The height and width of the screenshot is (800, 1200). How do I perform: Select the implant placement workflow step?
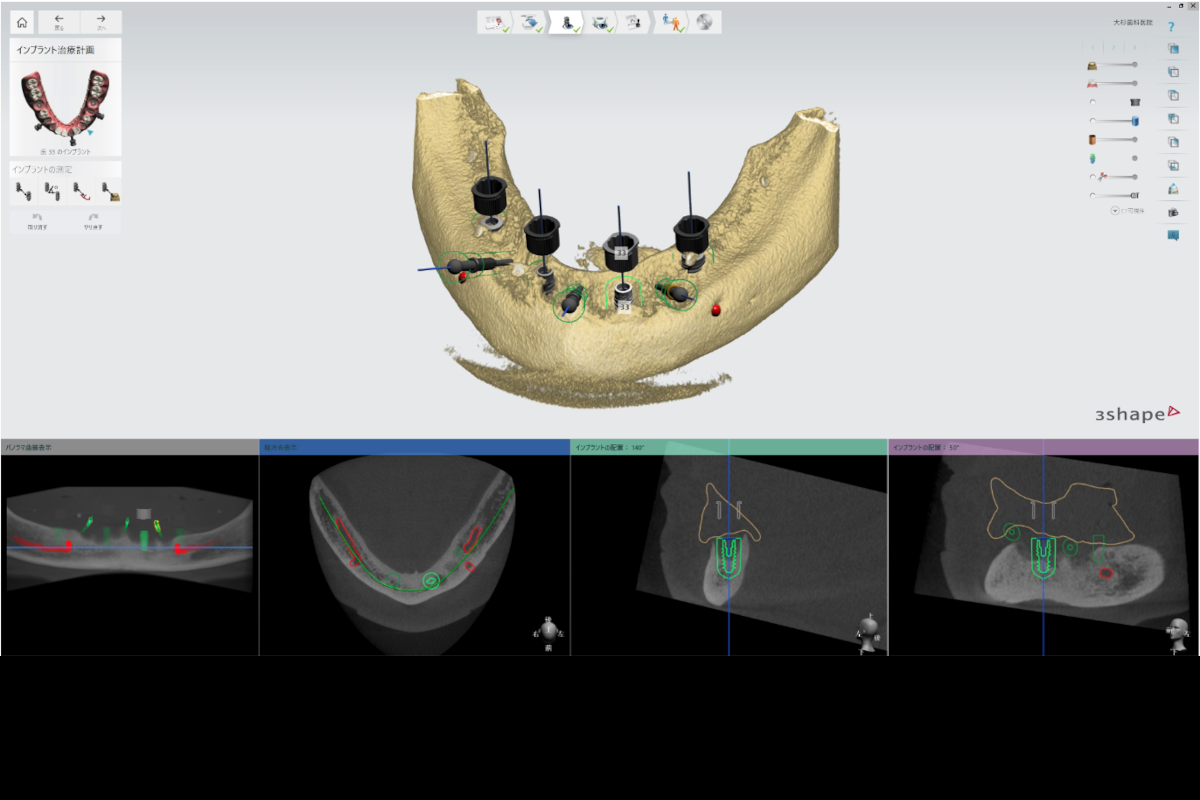coord(568,23)
